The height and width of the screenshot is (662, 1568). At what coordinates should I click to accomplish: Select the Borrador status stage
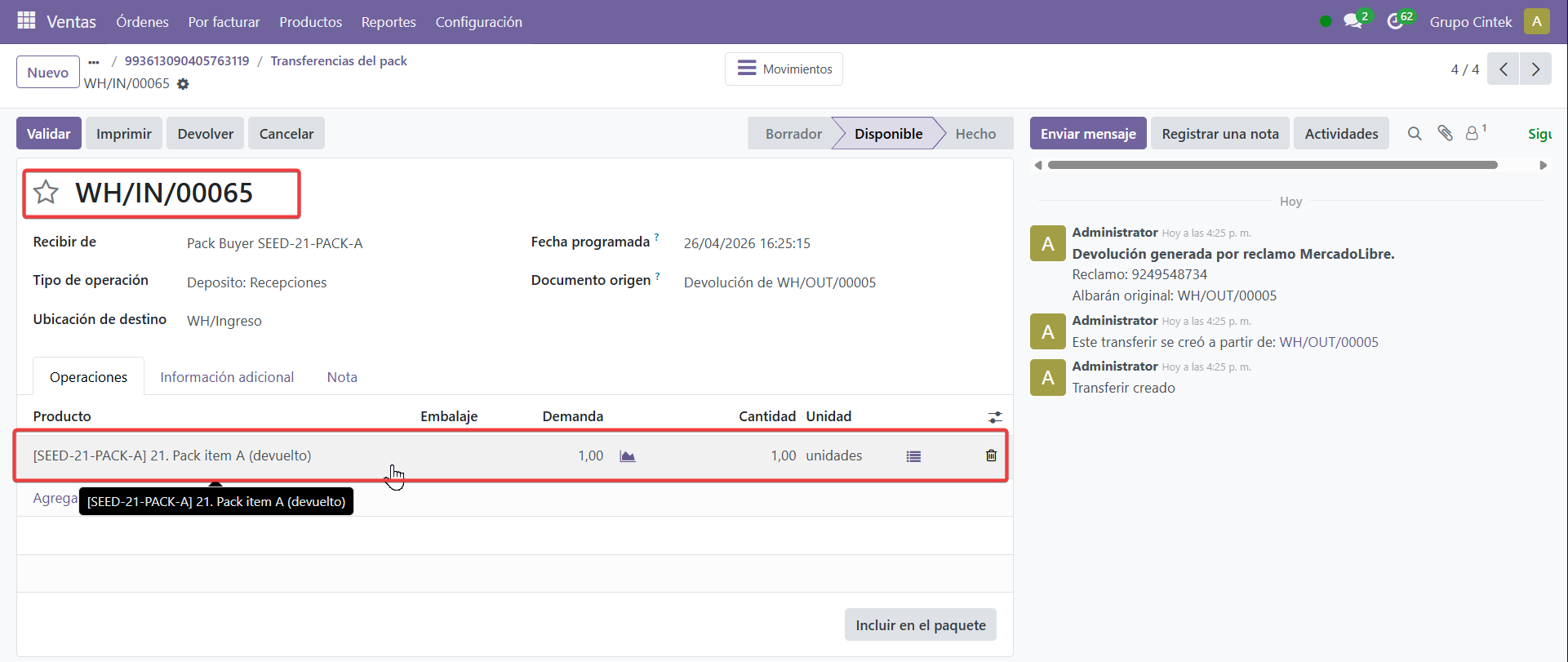(793, 134)
